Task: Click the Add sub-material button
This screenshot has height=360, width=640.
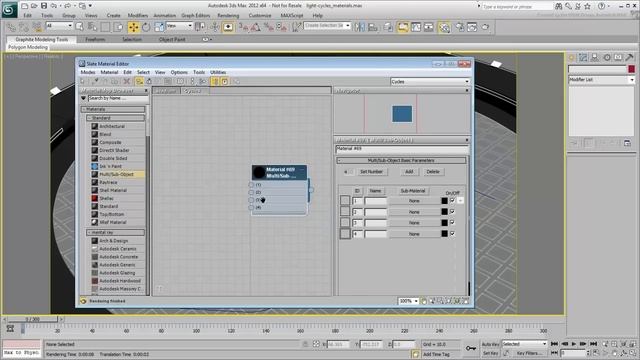Action: pyautogui.click(x=409, y=172)
